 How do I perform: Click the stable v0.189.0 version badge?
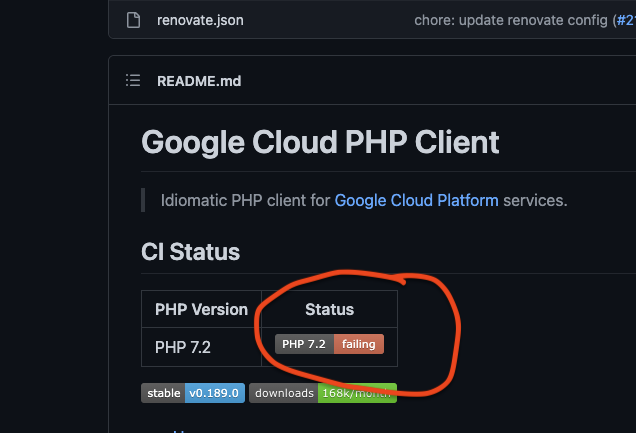click(193, 393)
